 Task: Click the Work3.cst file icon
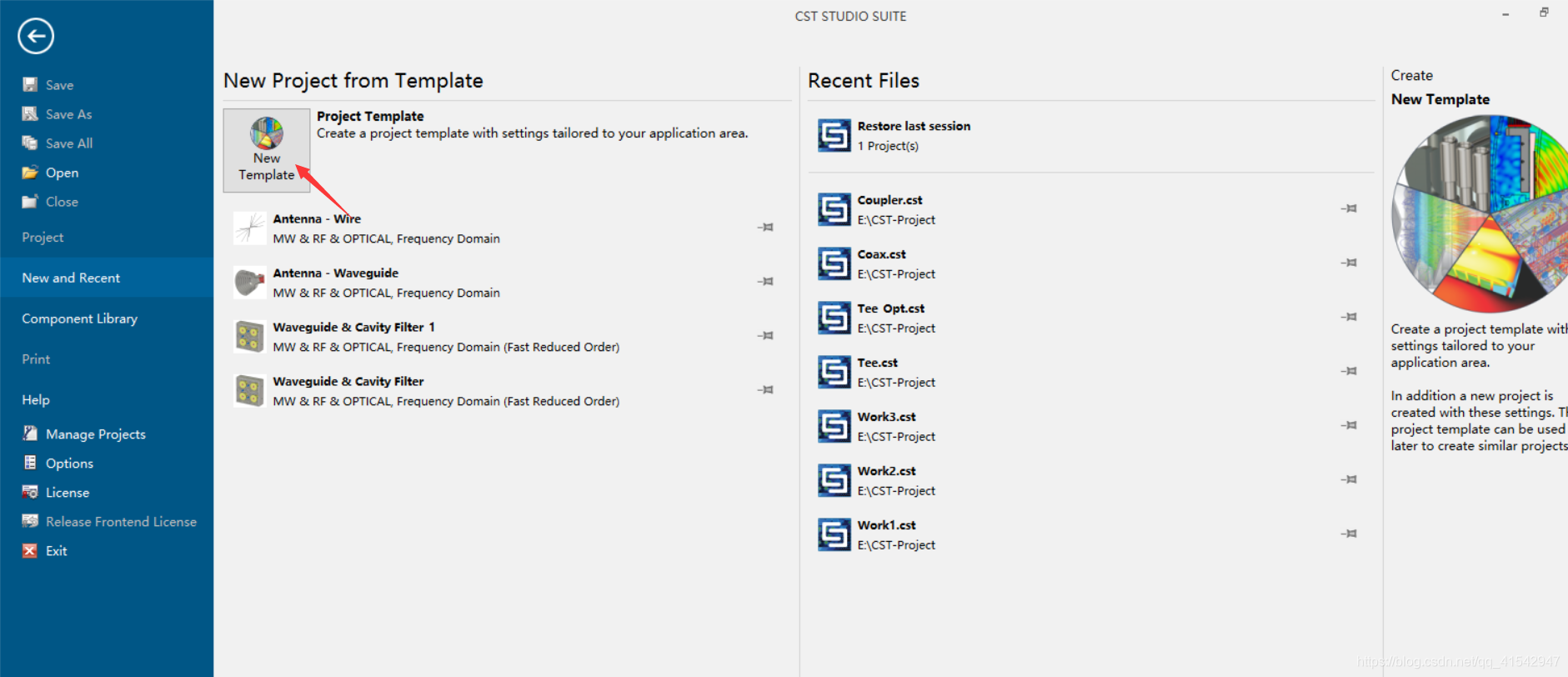[x=834, y=426]
